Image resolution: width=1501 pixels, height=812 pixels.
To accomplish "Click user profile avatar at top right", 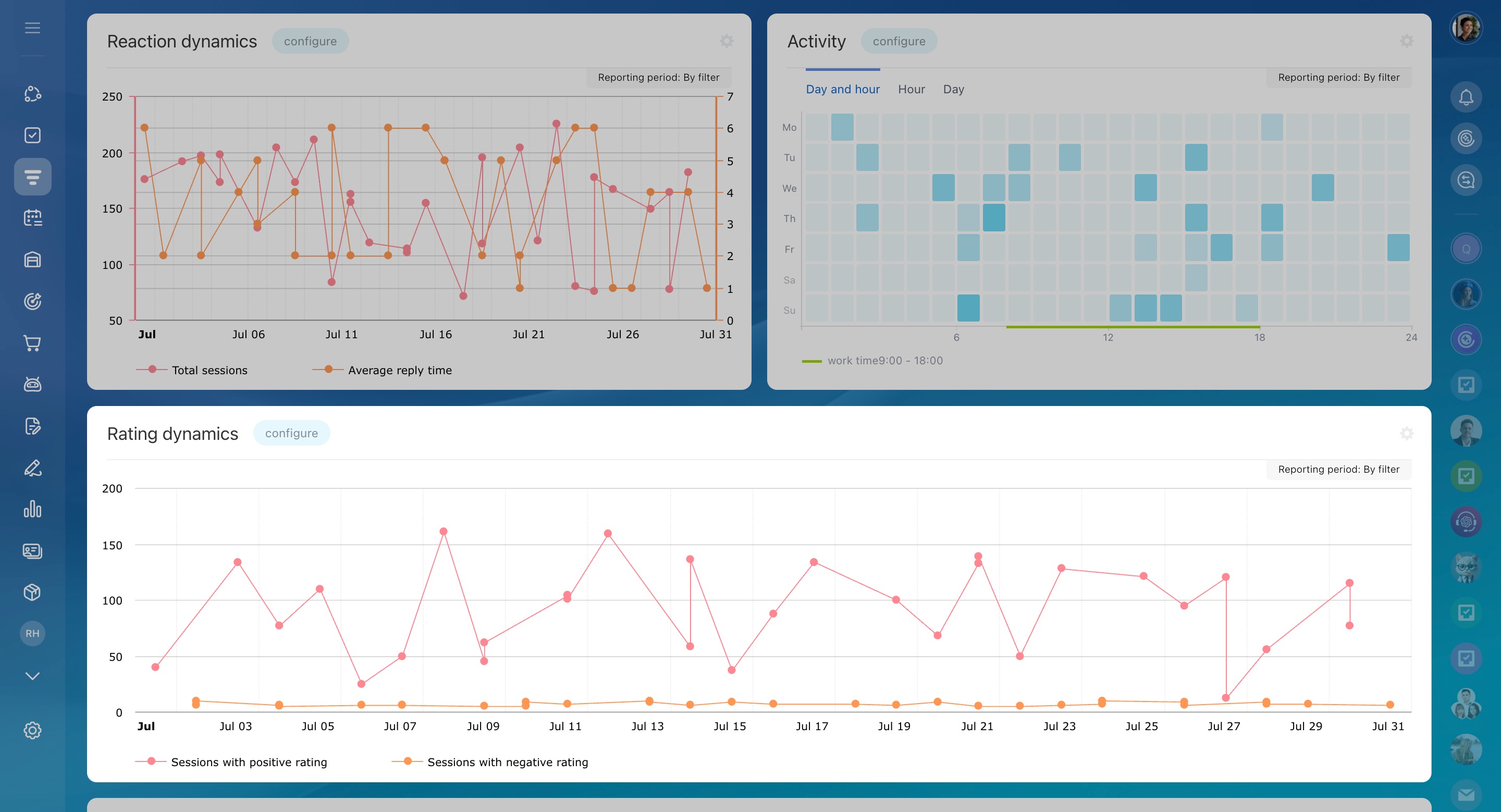I will (x=1466, y=28).
